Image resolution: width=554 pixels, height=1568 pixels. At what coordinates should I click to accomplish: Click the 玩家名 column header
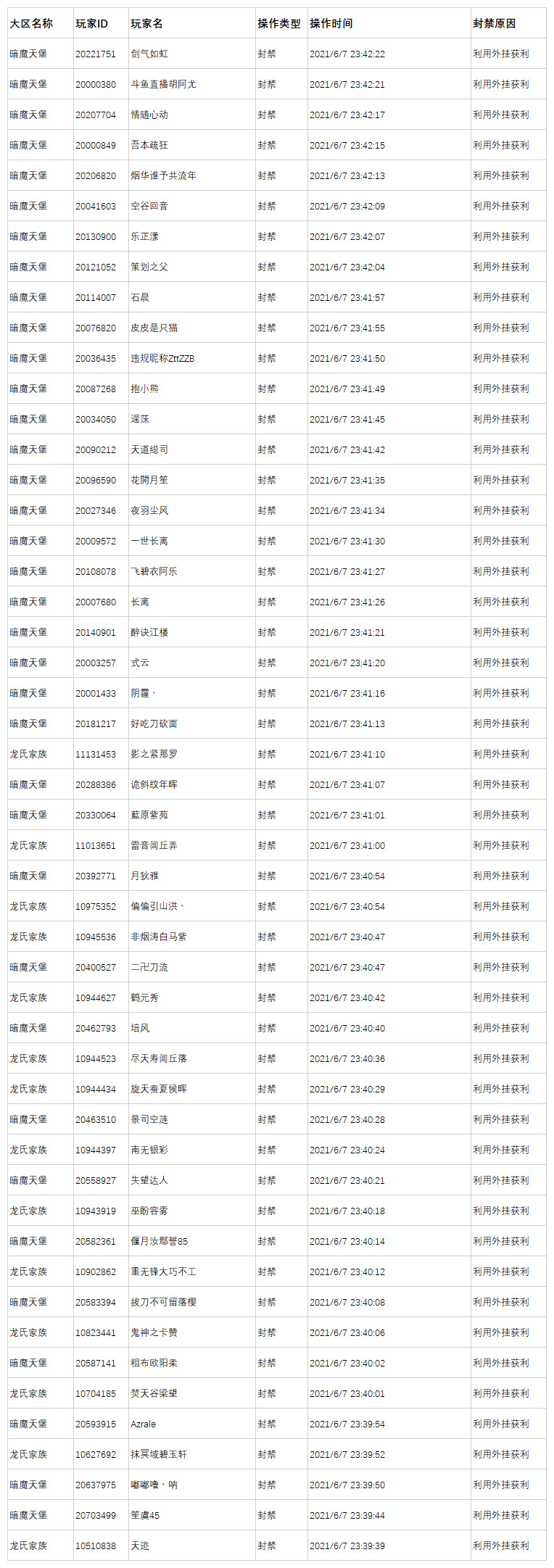146,23
